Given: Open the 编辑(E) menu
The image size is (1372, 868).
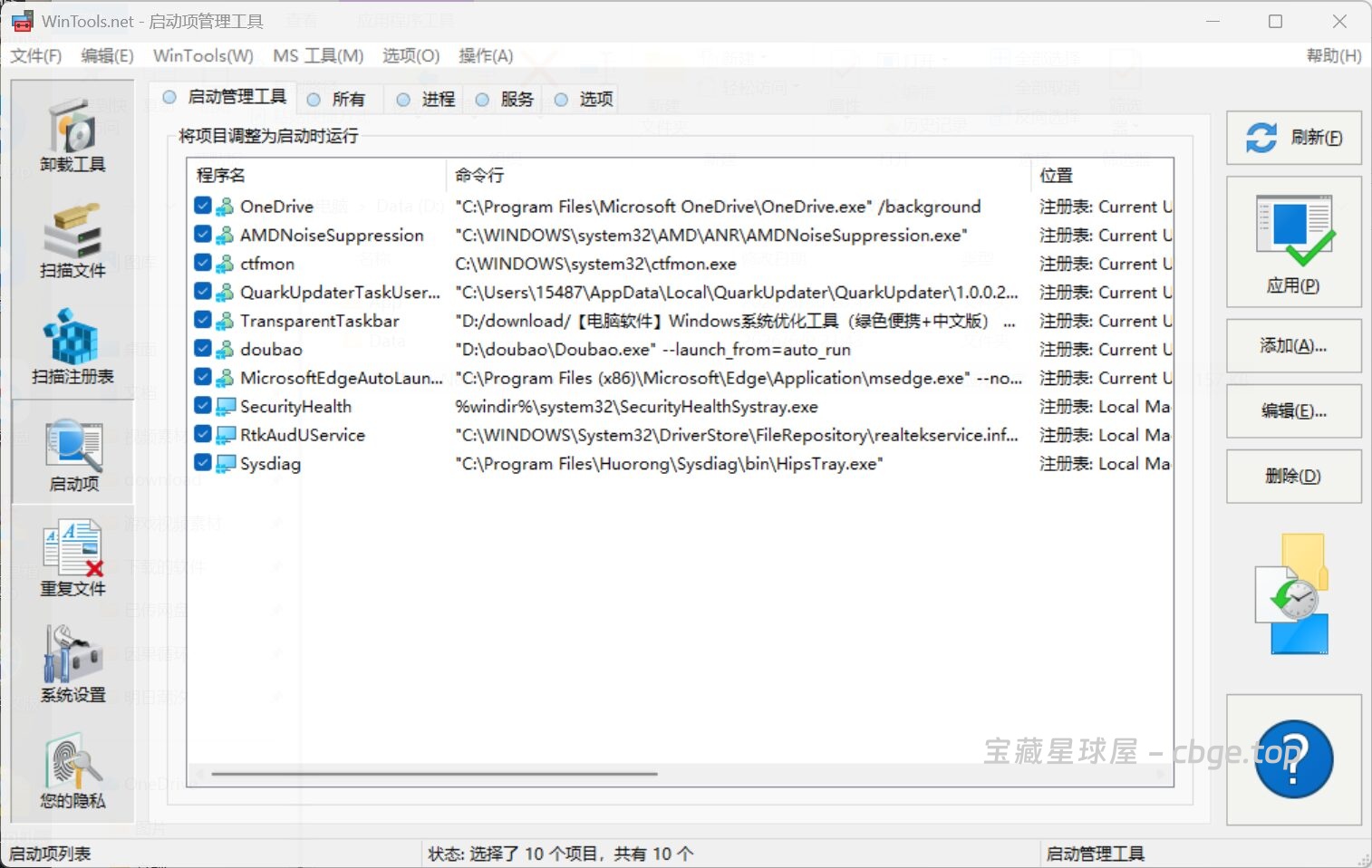Looking at the screenshot, I should click(107, 56).
